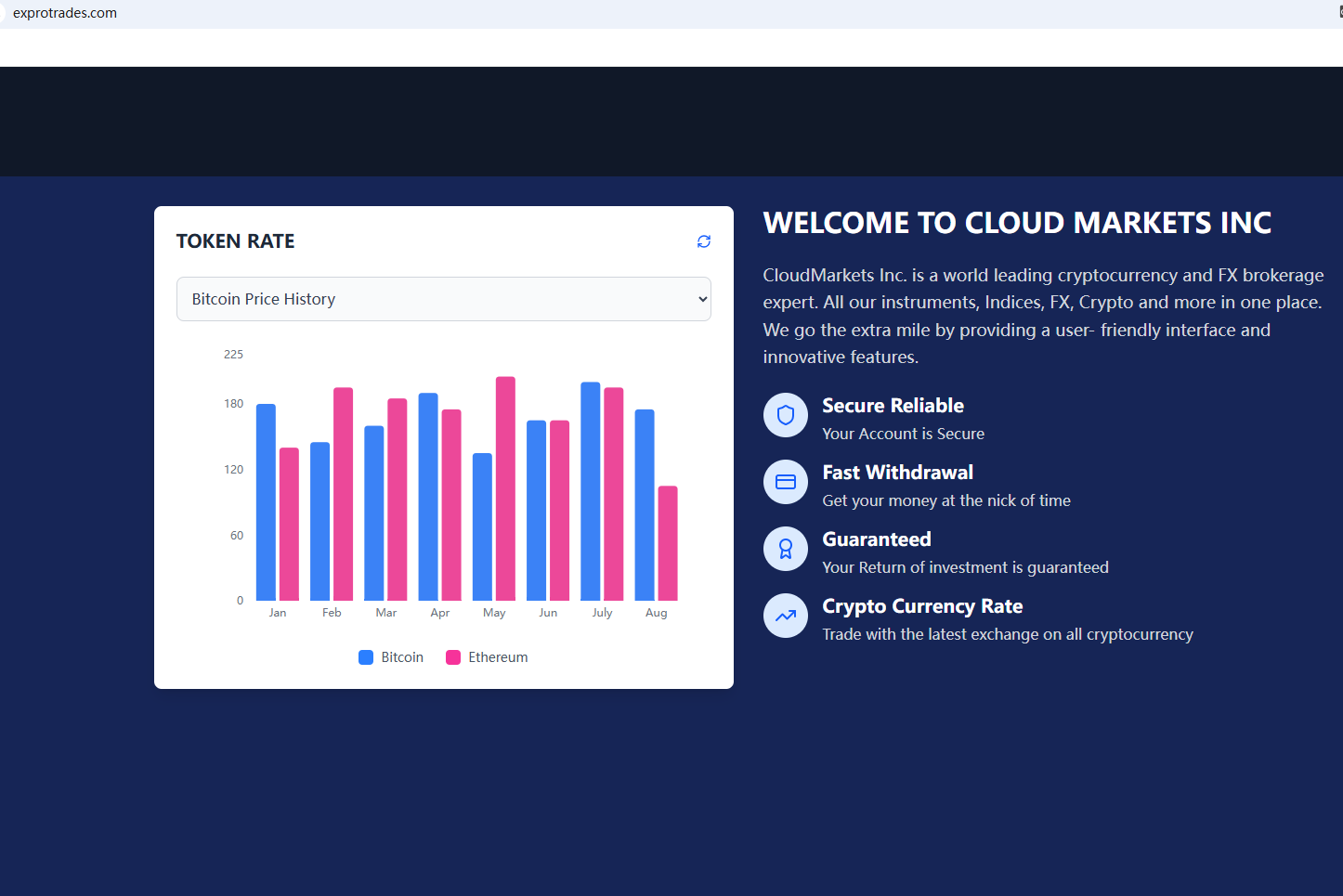Click the Fast Withdrawal heading
Image resolution: width=1343 pixels, height=896 pixels.
(897, 473)
